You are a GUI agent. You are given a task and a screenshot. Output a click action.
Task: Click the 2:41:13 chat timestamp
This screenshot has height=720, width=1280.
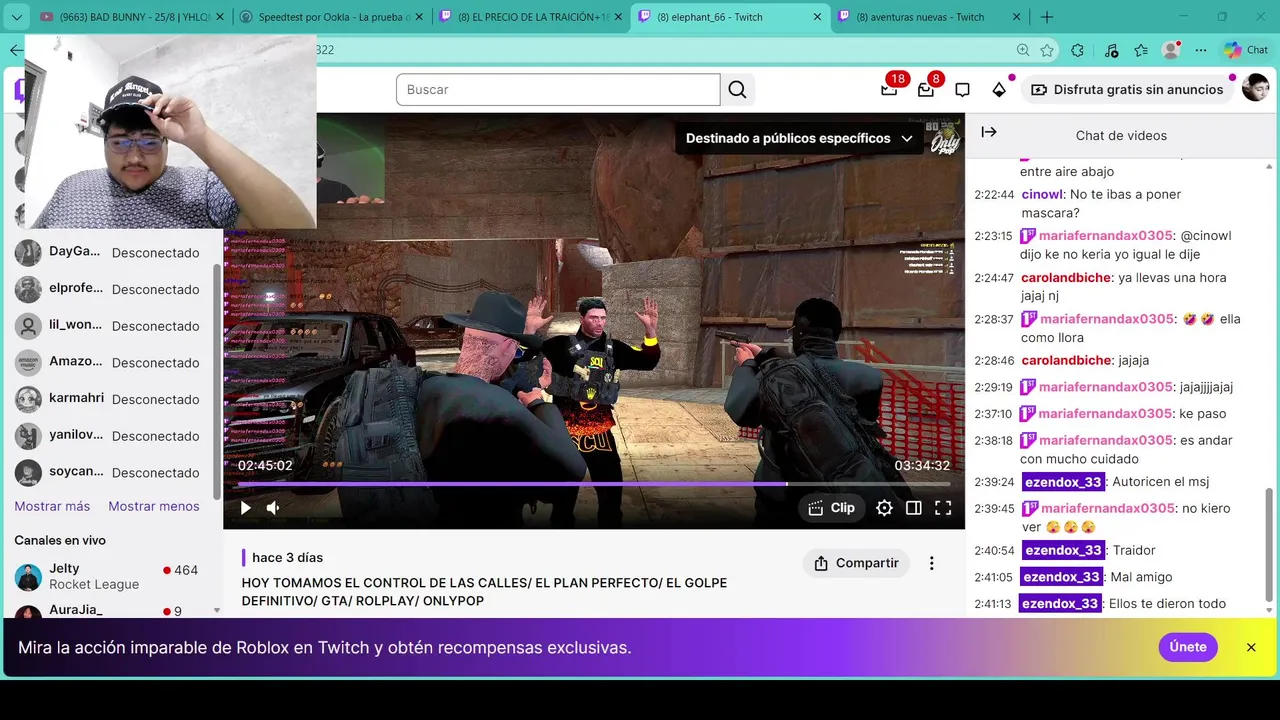[x=993, y=603]
